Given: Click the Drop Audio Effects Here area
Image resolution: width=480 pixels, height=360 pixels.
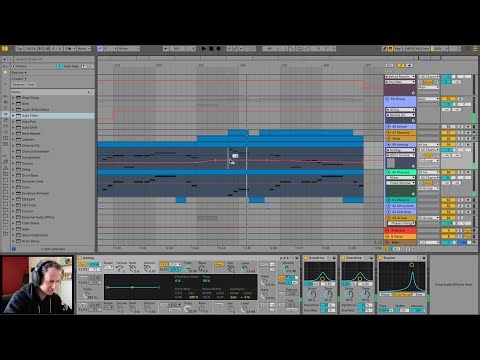Looking at the screenshot, I should [454, 285].
